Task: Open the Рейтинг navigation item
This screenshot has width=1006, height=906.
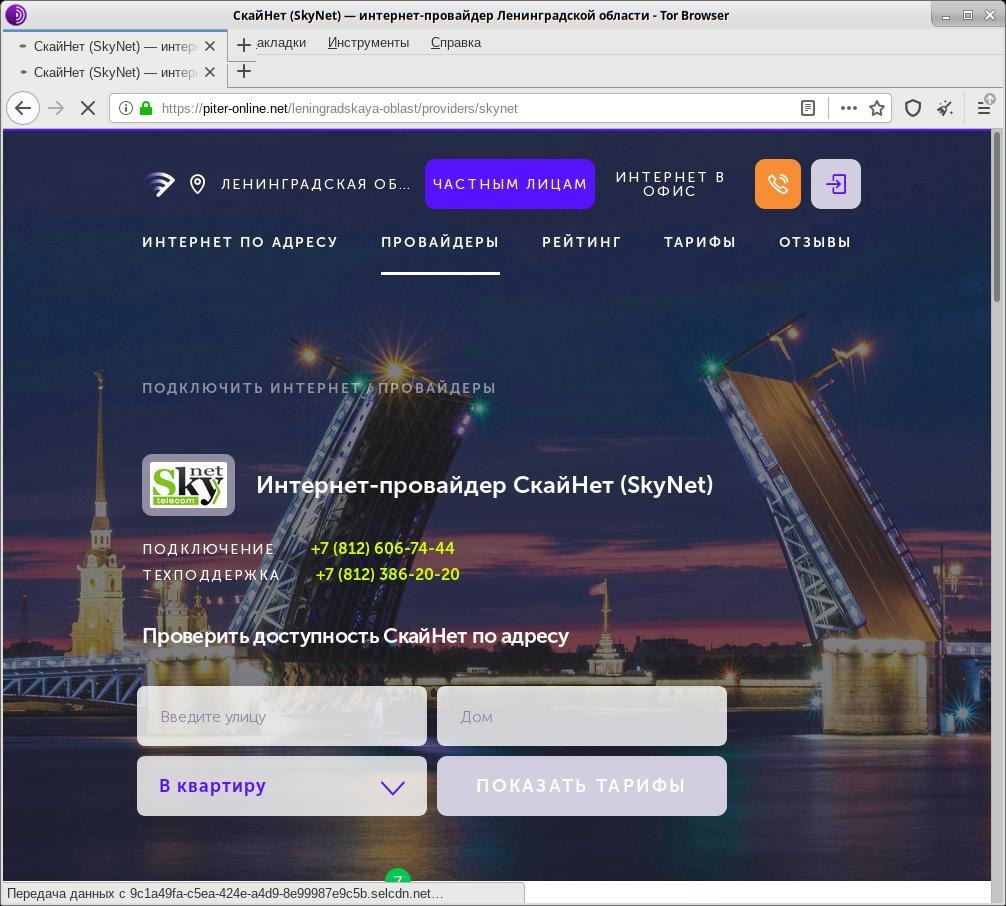Action: (x=581, y=242)
